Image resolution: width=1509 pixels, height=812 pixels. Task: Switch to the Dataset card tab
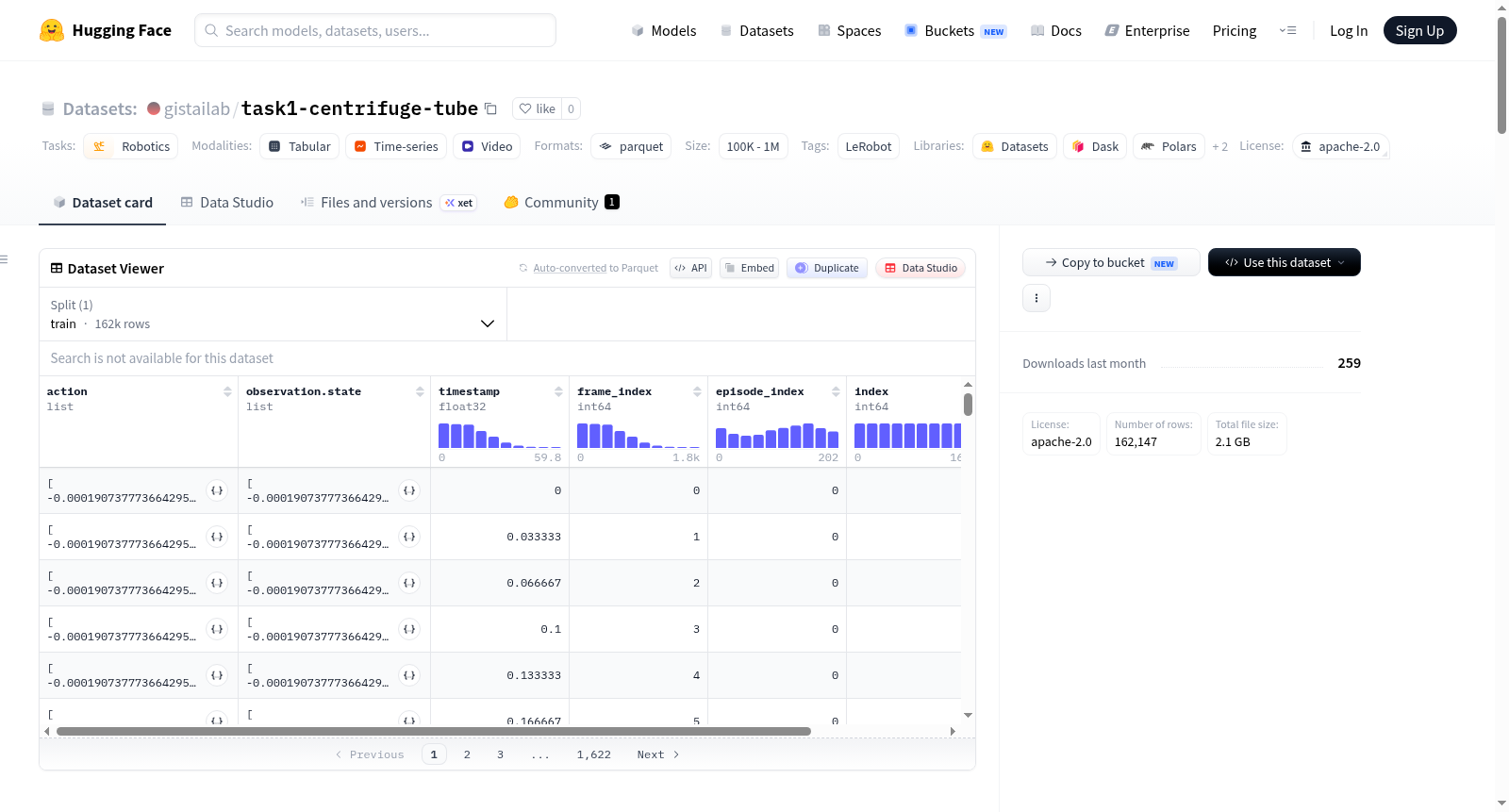pyautogui.click(x=103, y=202)
